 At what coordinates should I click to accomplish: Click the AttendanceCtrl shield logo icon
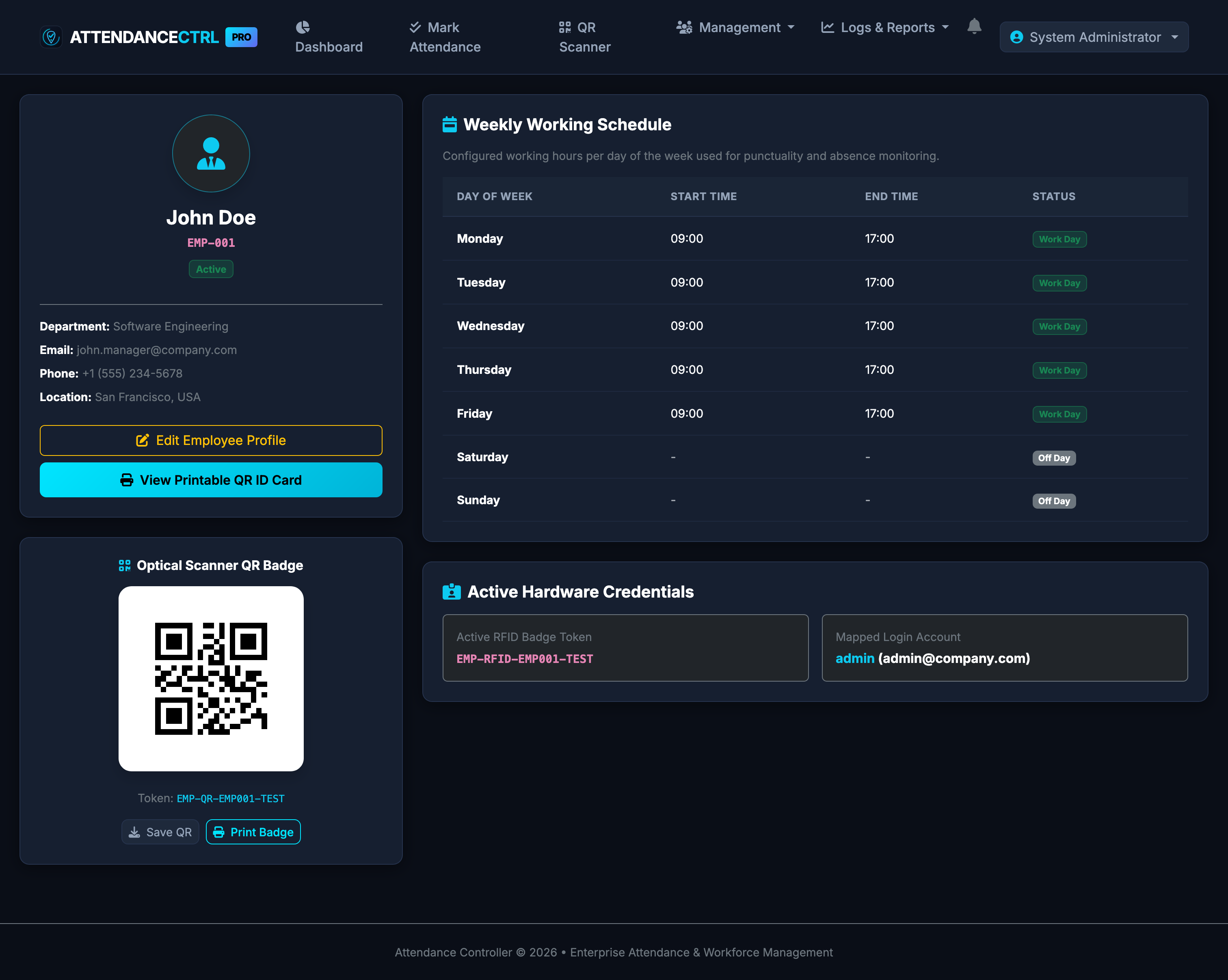coord(51,37)
